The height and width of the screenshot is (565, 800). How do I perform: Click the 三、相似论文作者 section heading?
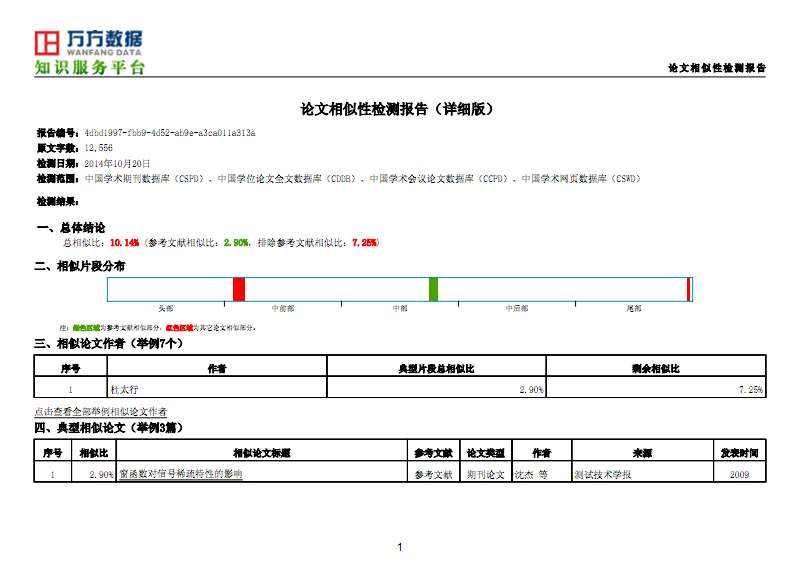108,343
